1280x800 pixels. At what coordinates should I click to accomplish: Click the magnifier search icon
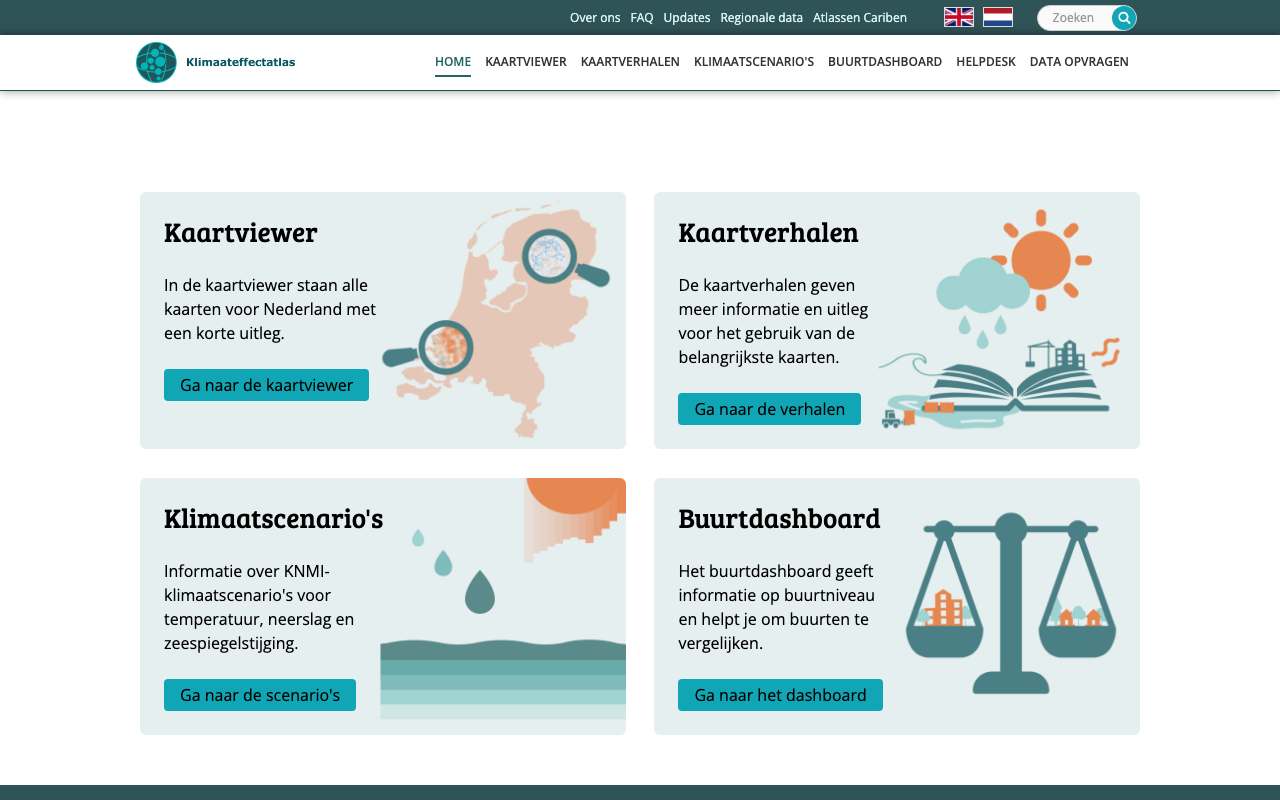1124,18
